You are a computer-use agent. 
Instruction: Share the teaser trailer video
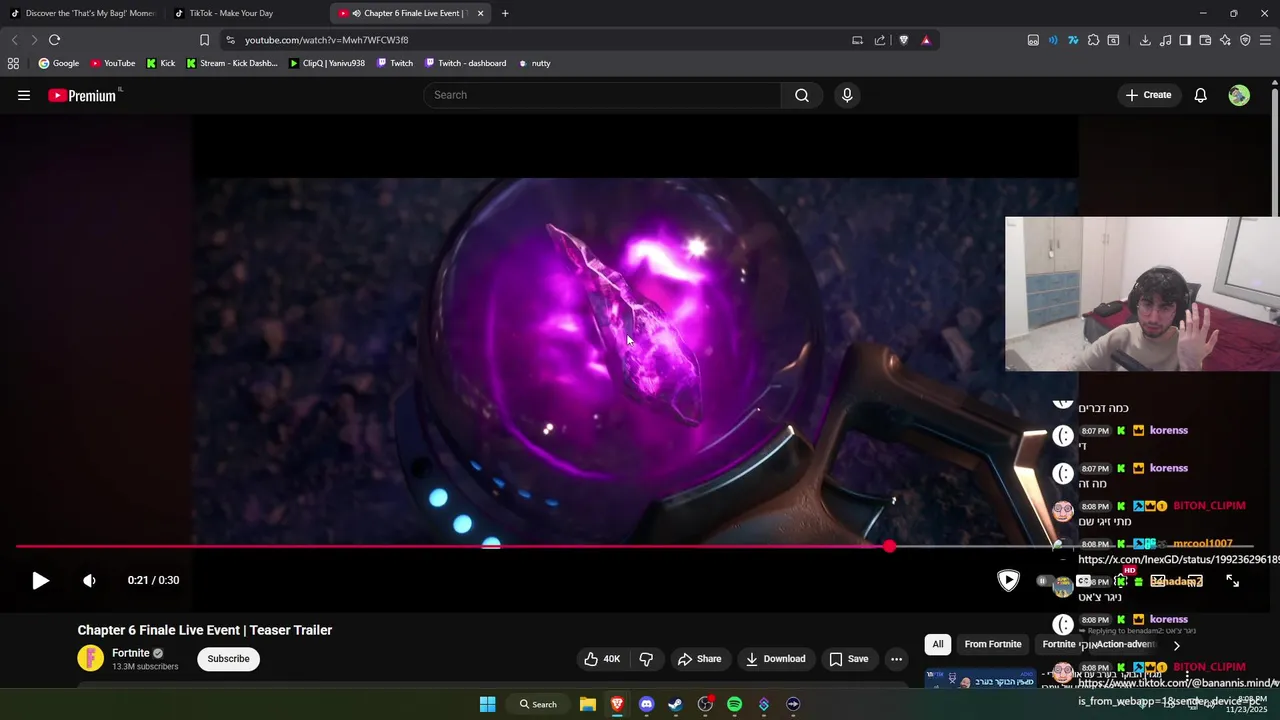tap(699, 659)
